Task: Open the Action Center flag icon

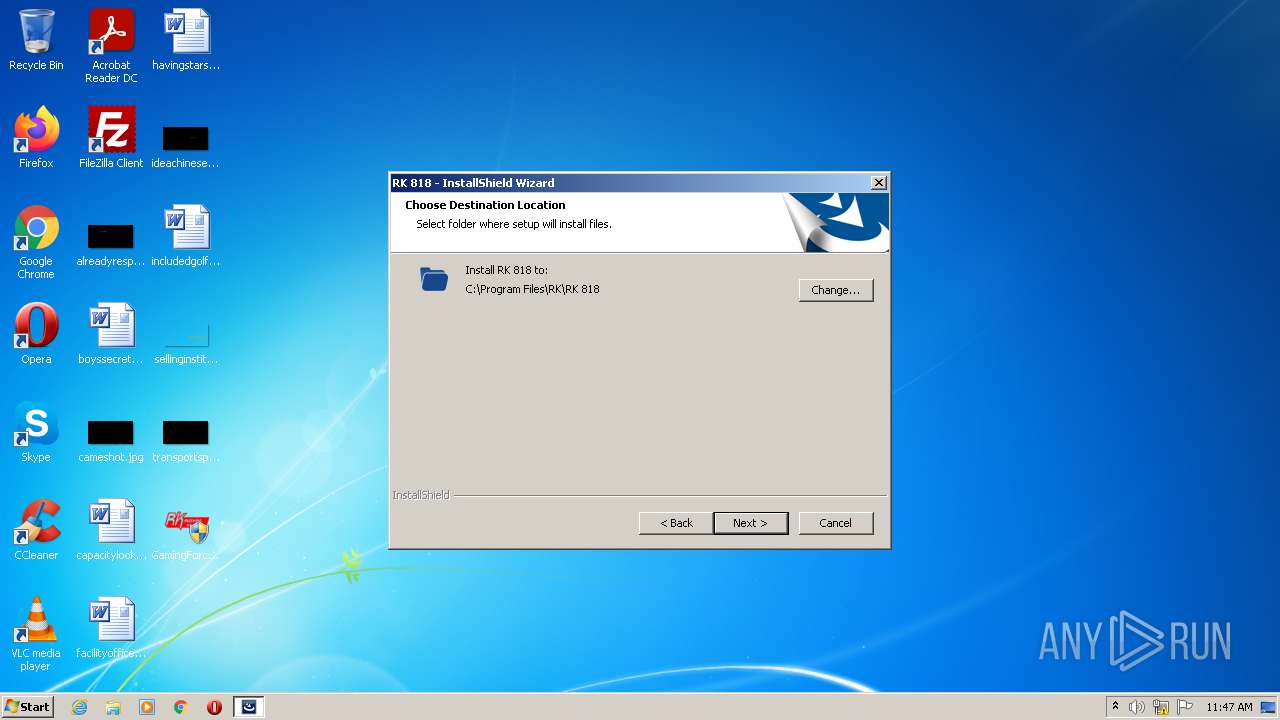Action: 1185,707
